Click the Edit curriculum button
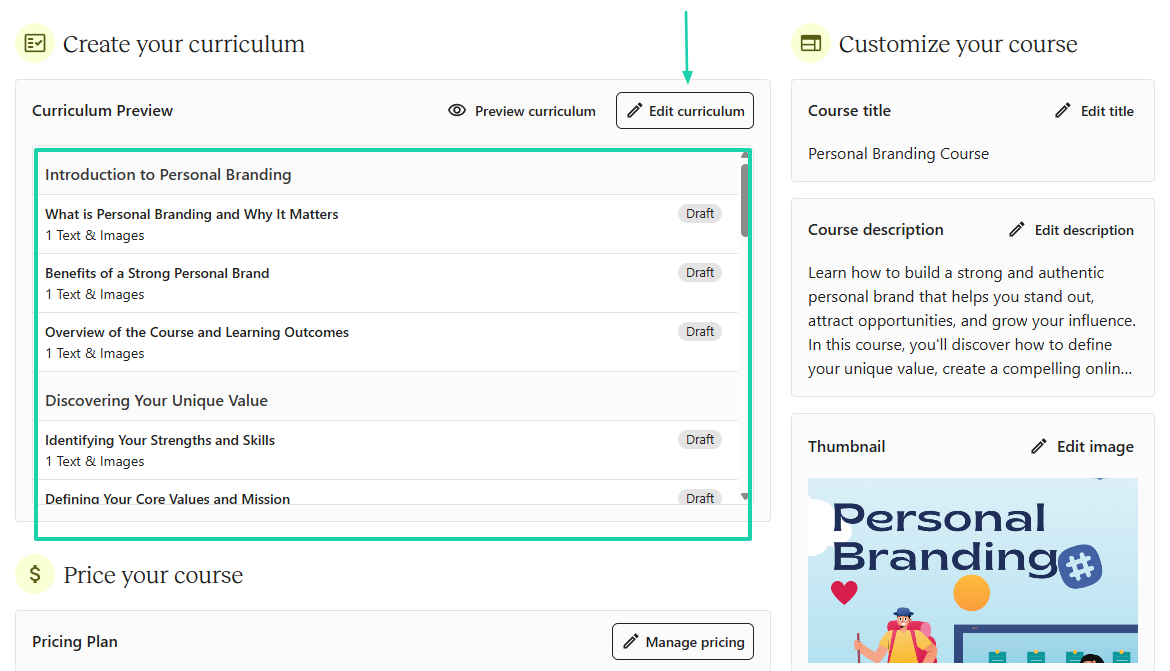1170x671 pixels. 684,110
